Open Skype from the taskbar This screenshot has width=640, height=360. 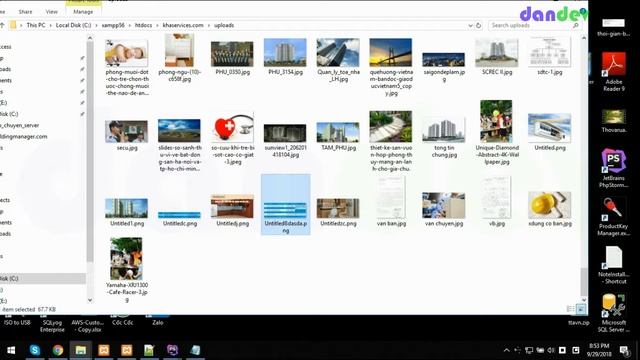tap(35, 350)
